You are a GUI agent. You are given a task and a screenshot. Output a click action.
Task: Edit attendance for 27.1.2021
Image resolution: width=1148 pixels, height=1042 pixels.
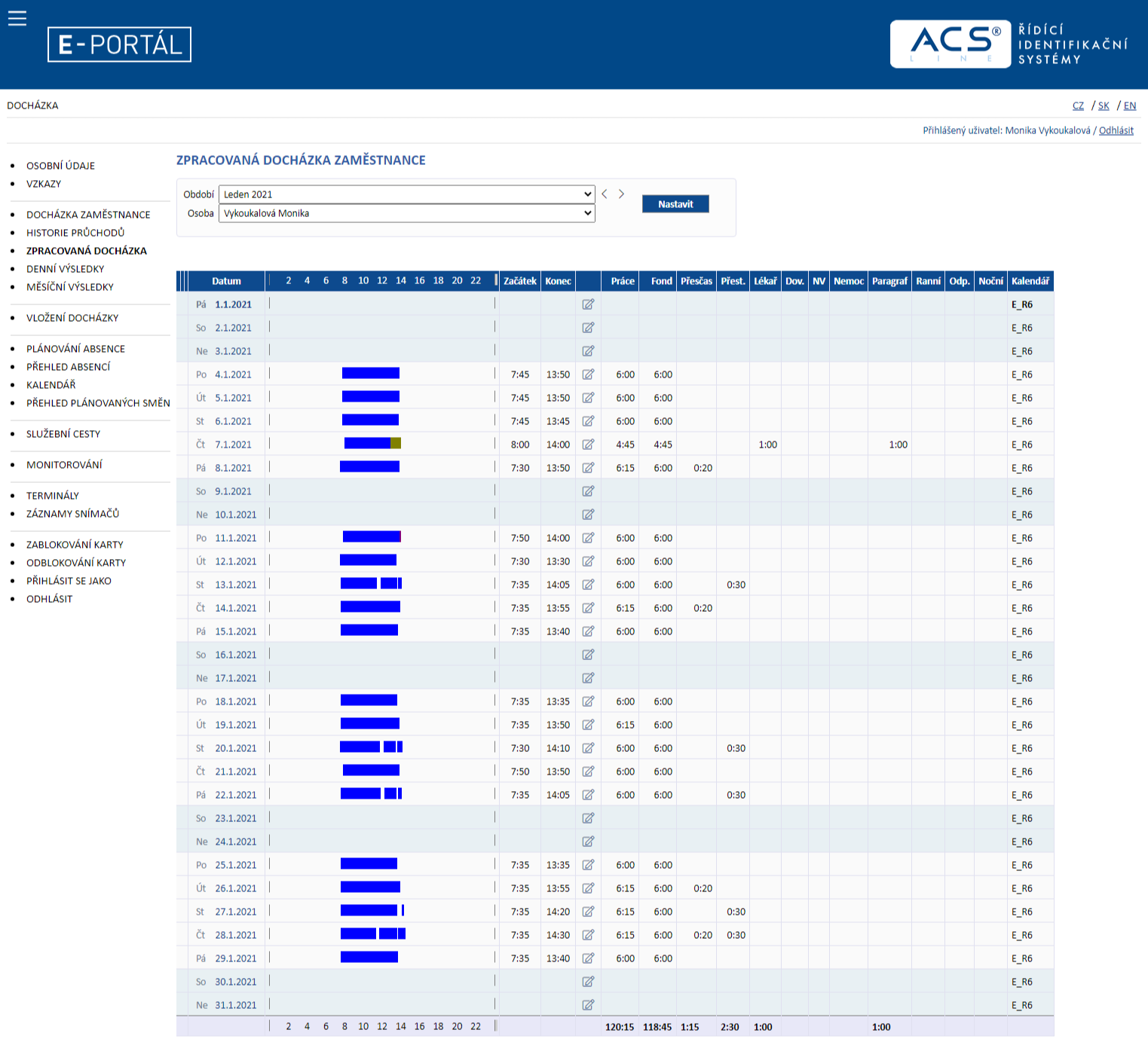tap(588, 912)
